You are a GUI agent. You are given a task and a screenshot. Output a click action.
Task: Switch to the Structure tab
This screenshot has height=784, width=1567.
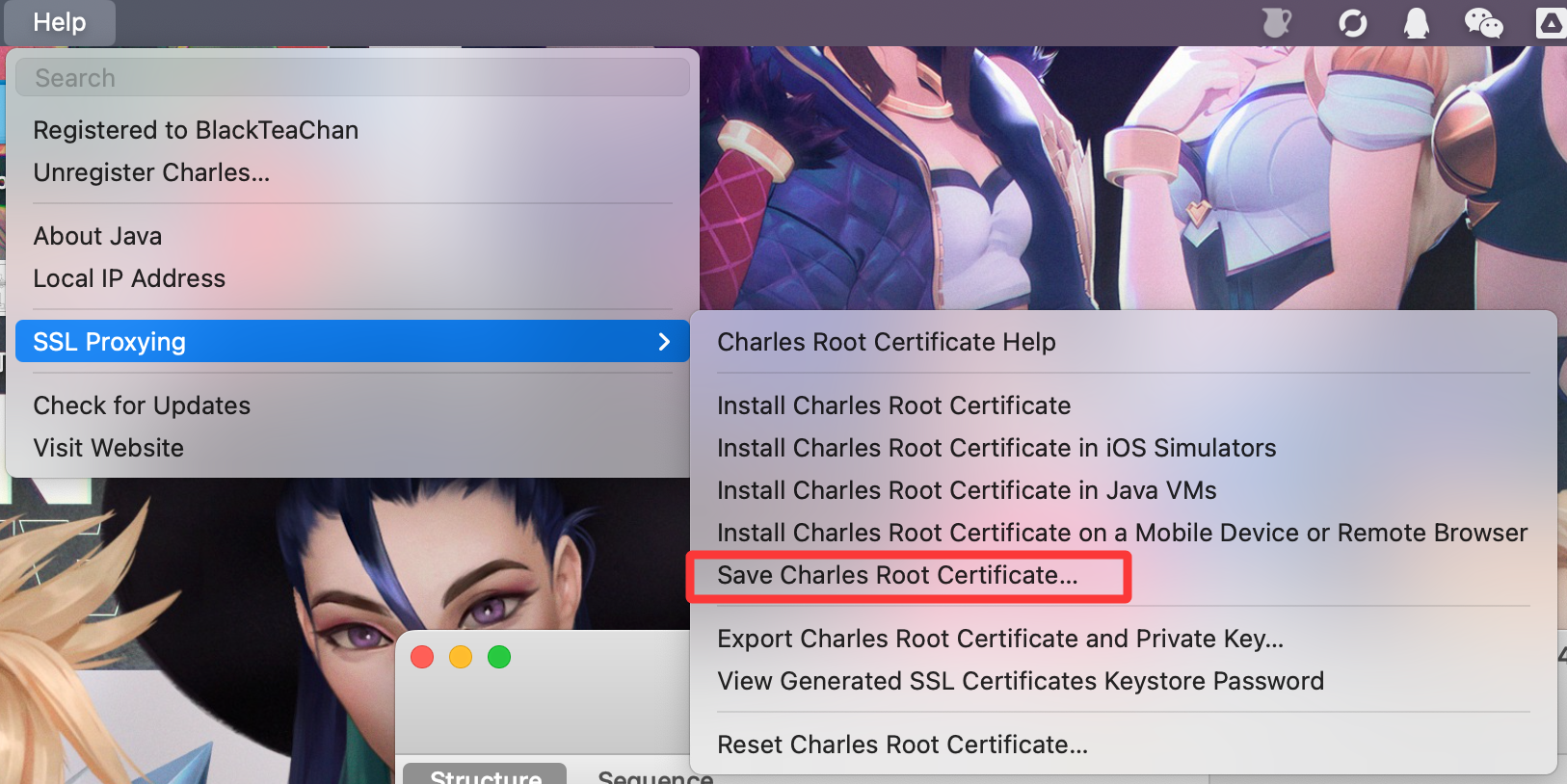pos(485,774)
